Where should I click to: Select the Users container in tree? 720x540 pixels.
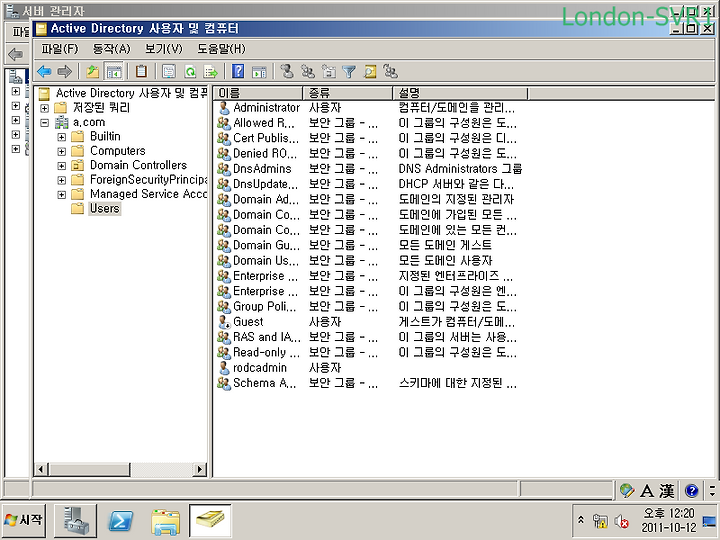click(105, 208)
